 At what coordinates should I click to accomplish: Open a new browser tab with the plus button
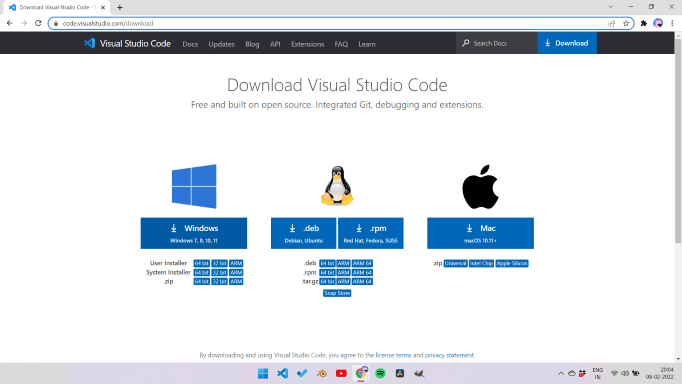coord(120,7)
